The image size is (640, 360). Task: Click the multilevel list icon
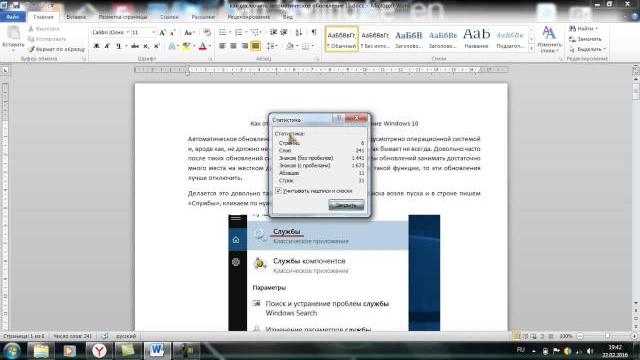point(256,32)
